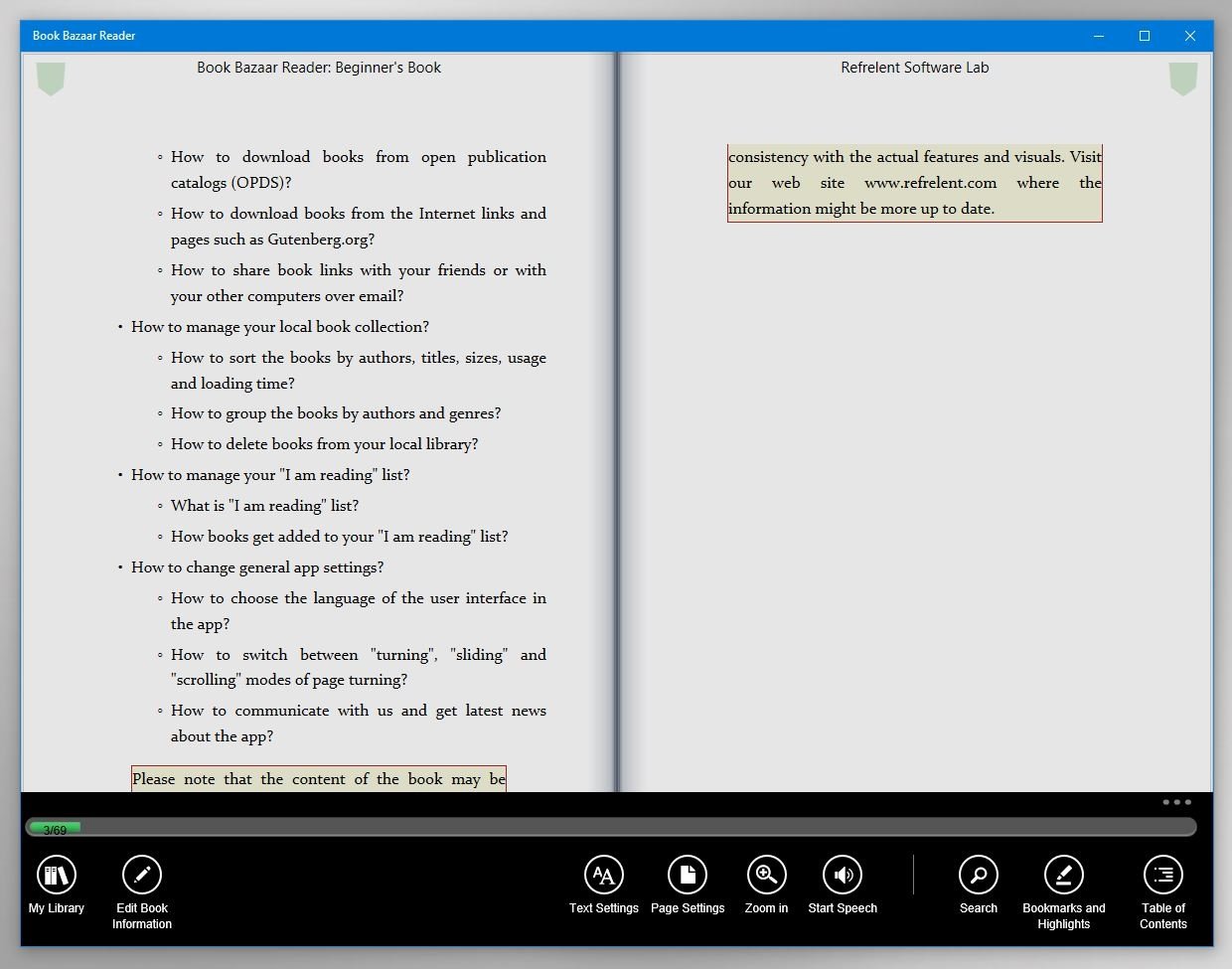This screenshot has width=1232, height=969.
Task: Toggle the left page bookmark ribbon
Action: click(x=51, y=79)
